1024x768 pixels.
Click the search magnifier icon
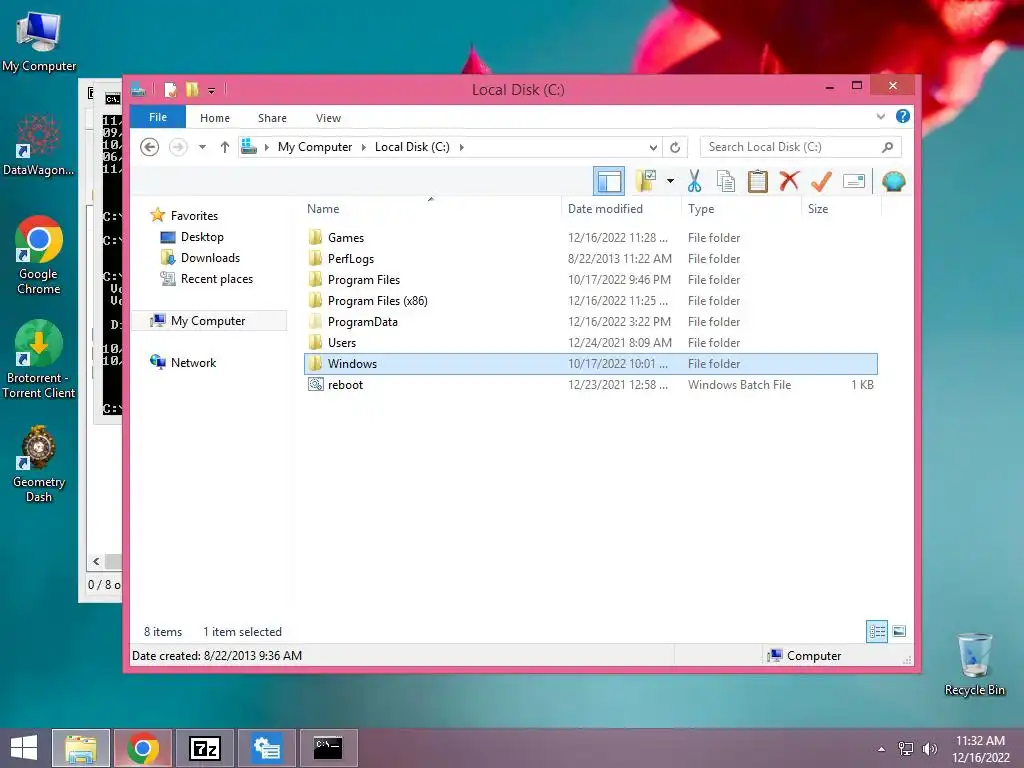click(x=887, y=147)
